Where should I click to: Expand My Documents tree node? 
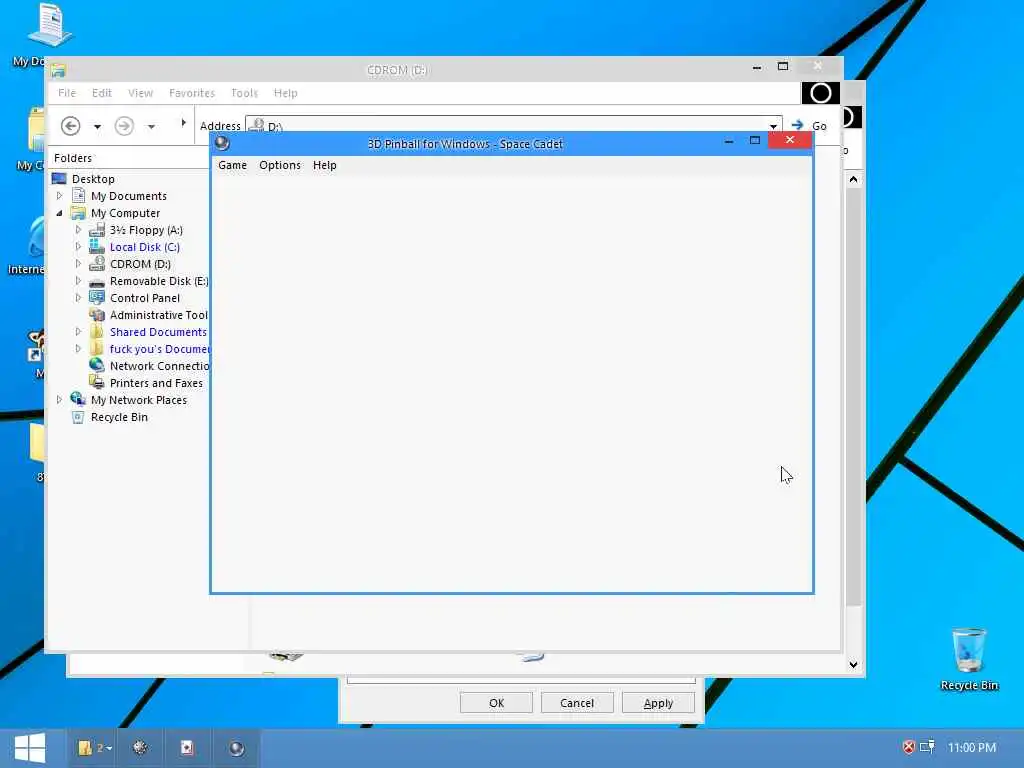59,195
